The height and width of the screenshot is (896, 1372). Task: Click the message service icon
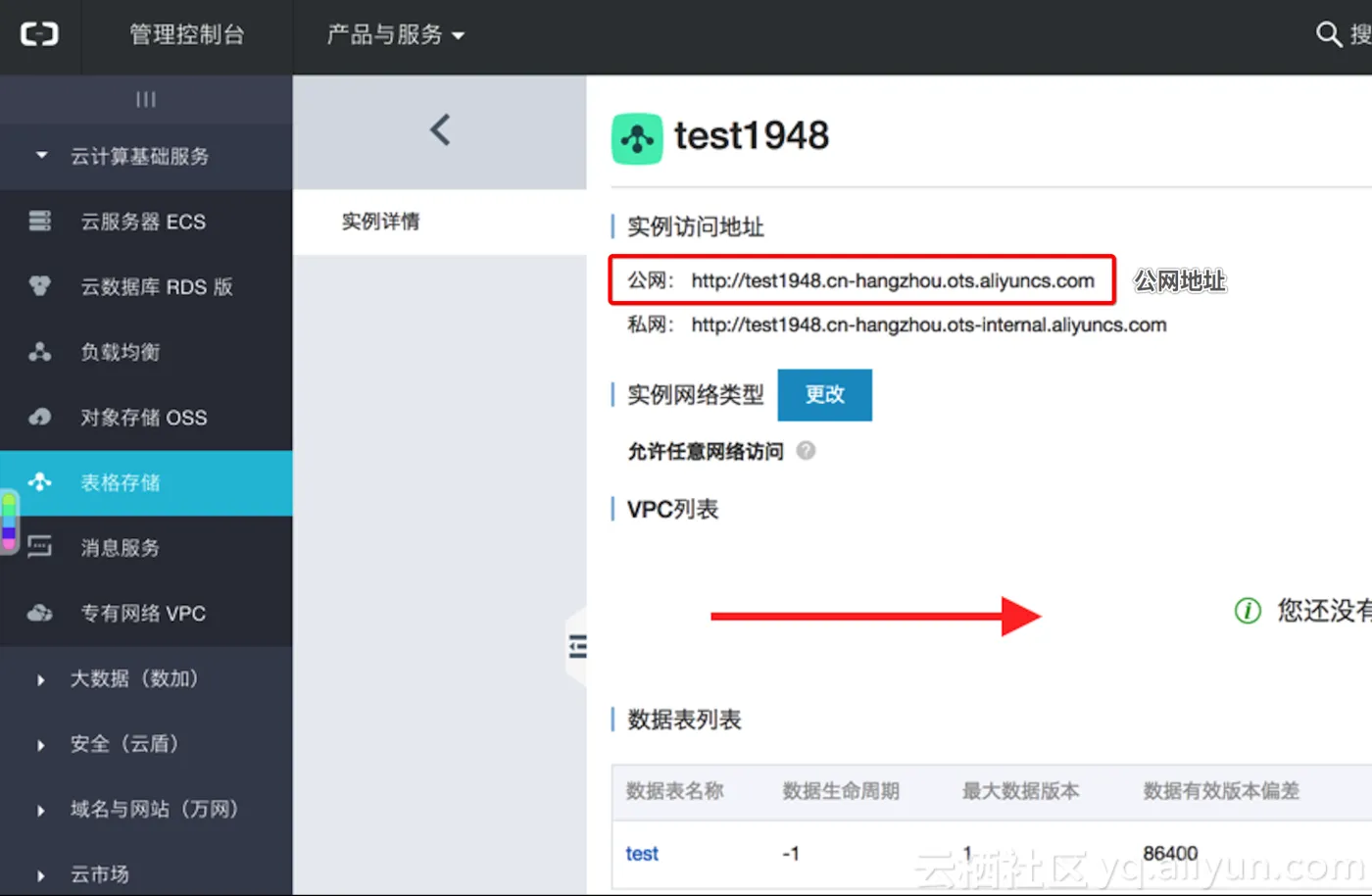39,547
